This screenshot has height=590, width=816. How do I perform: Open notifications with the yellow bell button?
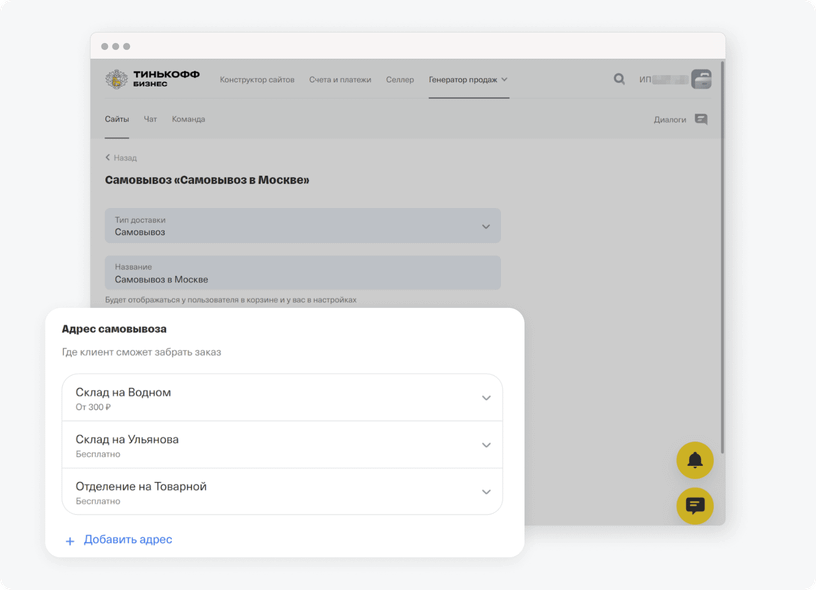(x=695, y=460)
